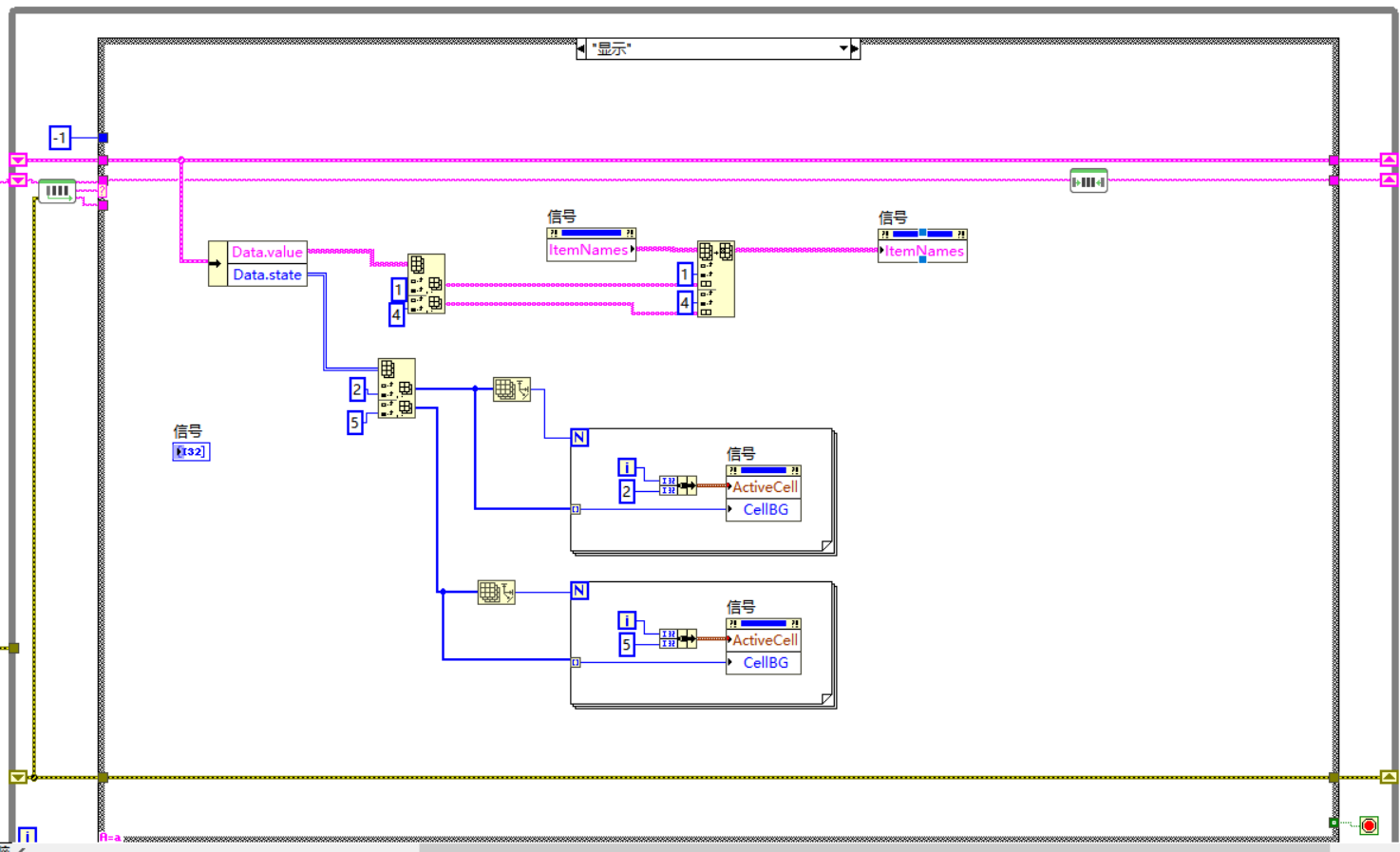
Task: Select constant 4 on Replace Array Subset
Action: (x=684, y=303)
